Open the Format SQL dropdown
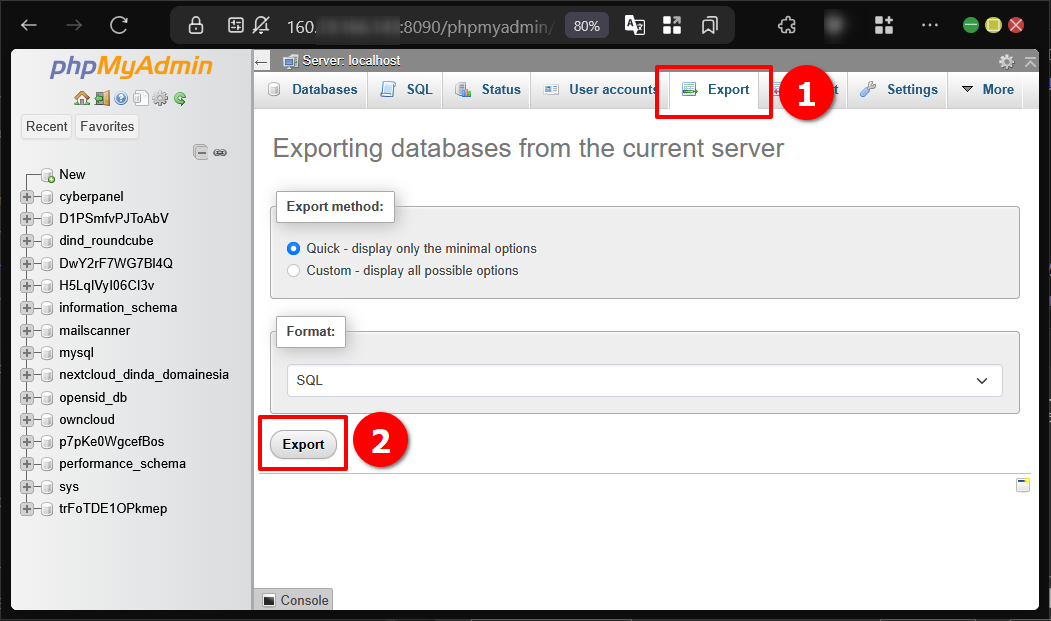 click(644, 380)
